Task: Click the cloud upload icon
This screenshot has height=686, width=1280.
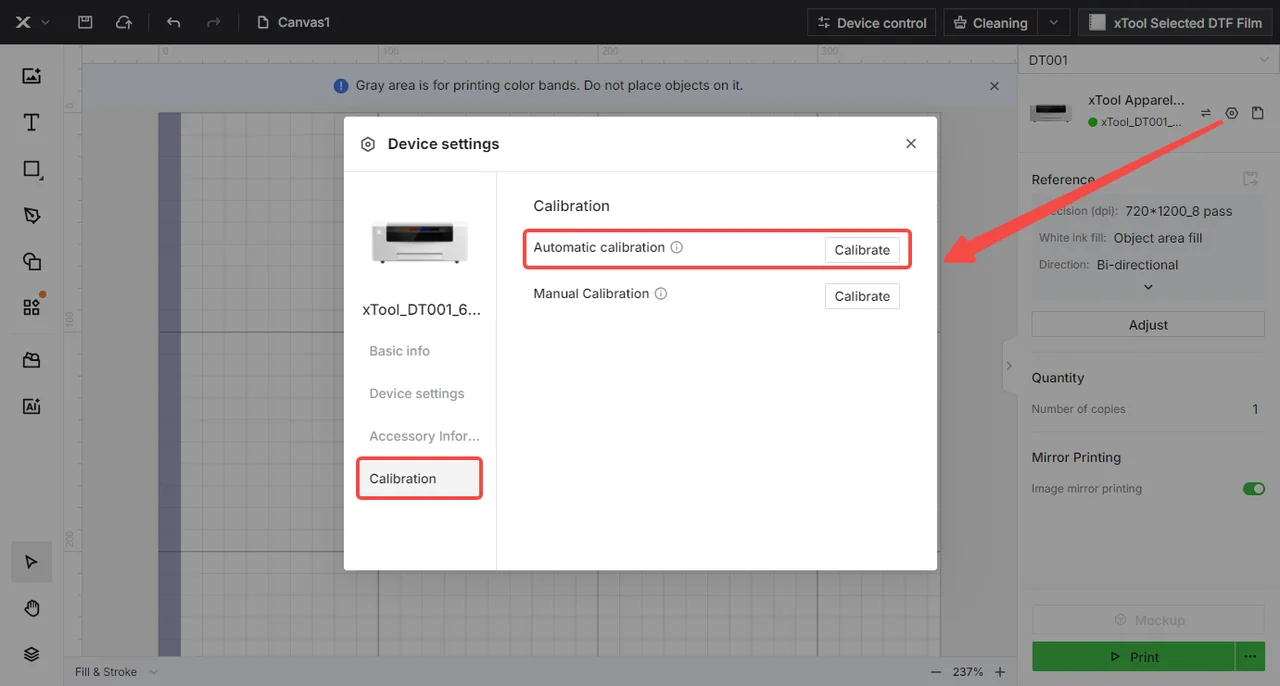Action: coord(123,22)
